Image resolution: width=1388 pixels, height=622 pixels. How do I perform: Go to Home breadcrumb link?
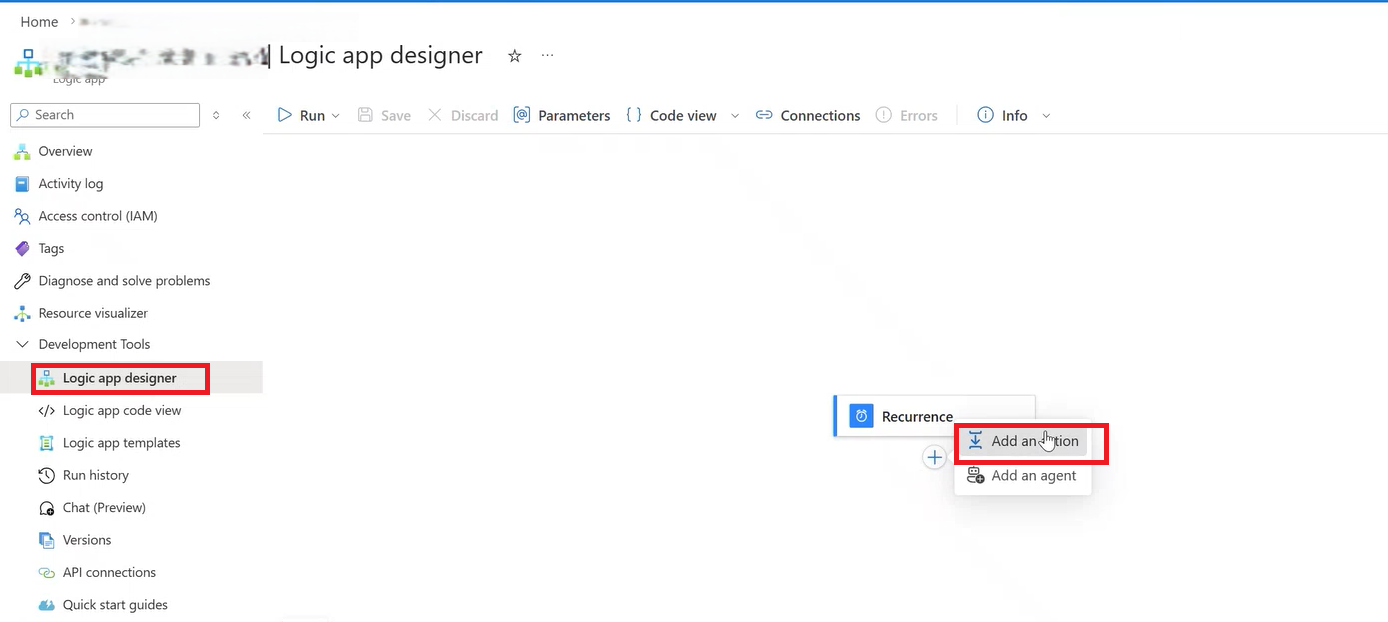(x=39, y=22)
